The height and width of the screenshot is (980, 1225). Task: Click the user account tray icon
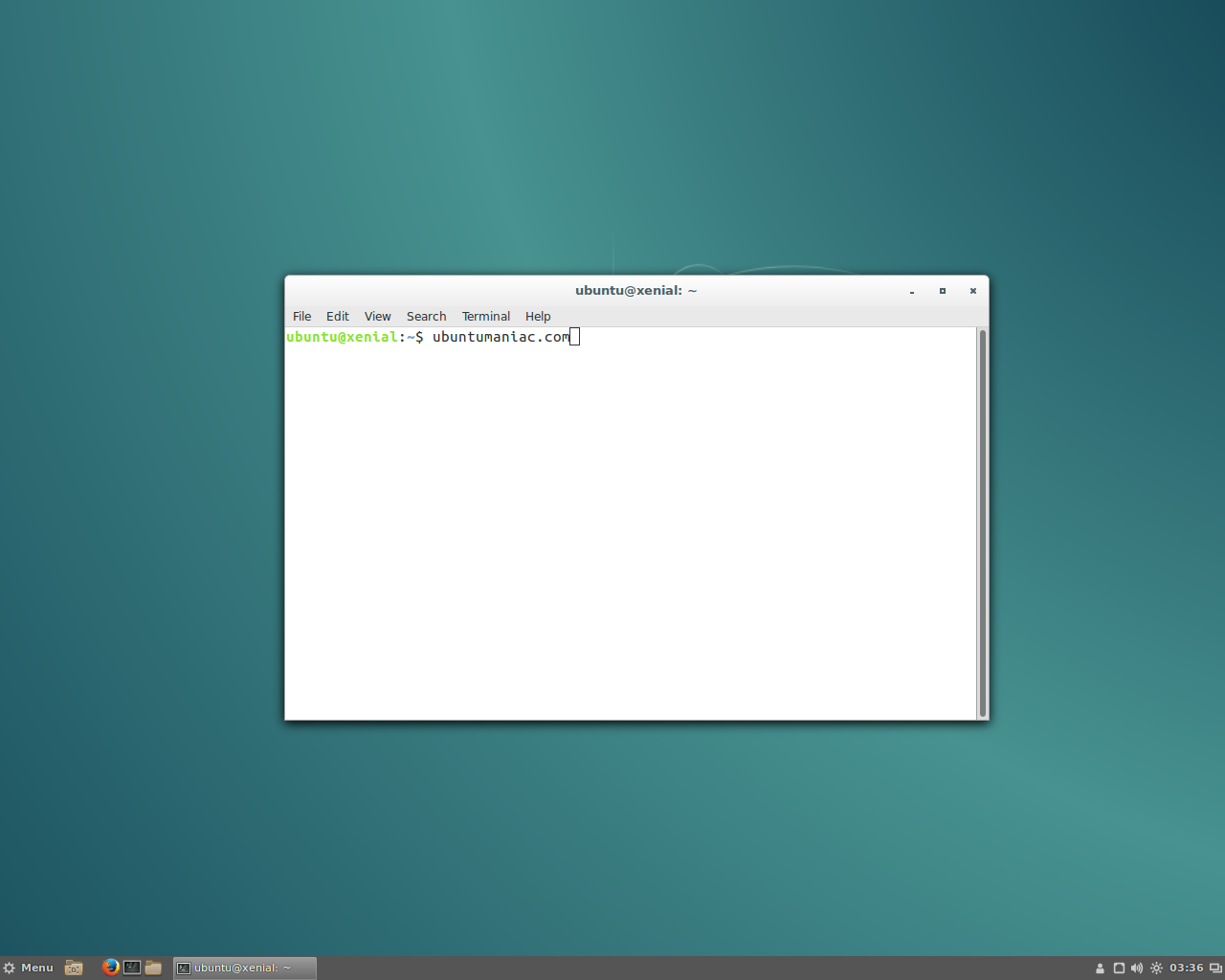coord(1100,969)
